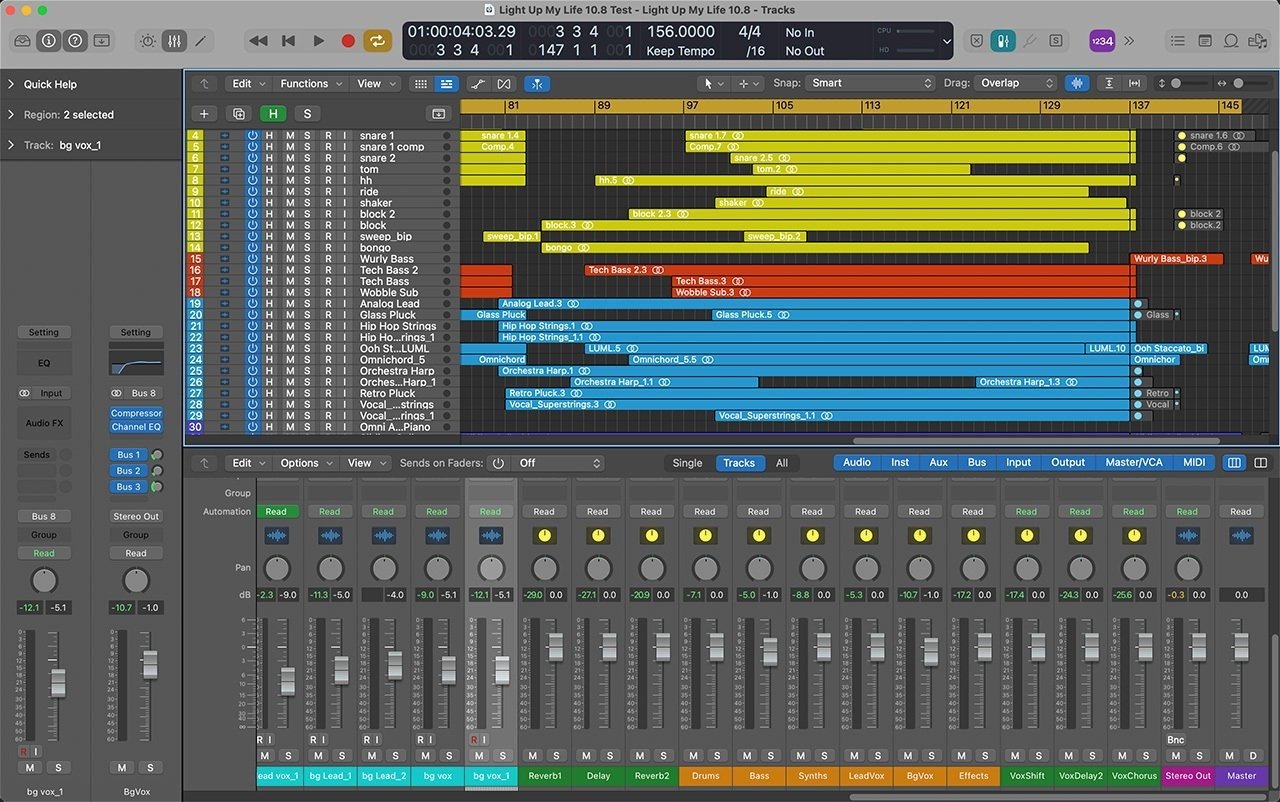The width and height of the screenshot is (1280, 802).
Task: Toggle the Inspector icon in the toolbar
Action: tap(48, 41)
